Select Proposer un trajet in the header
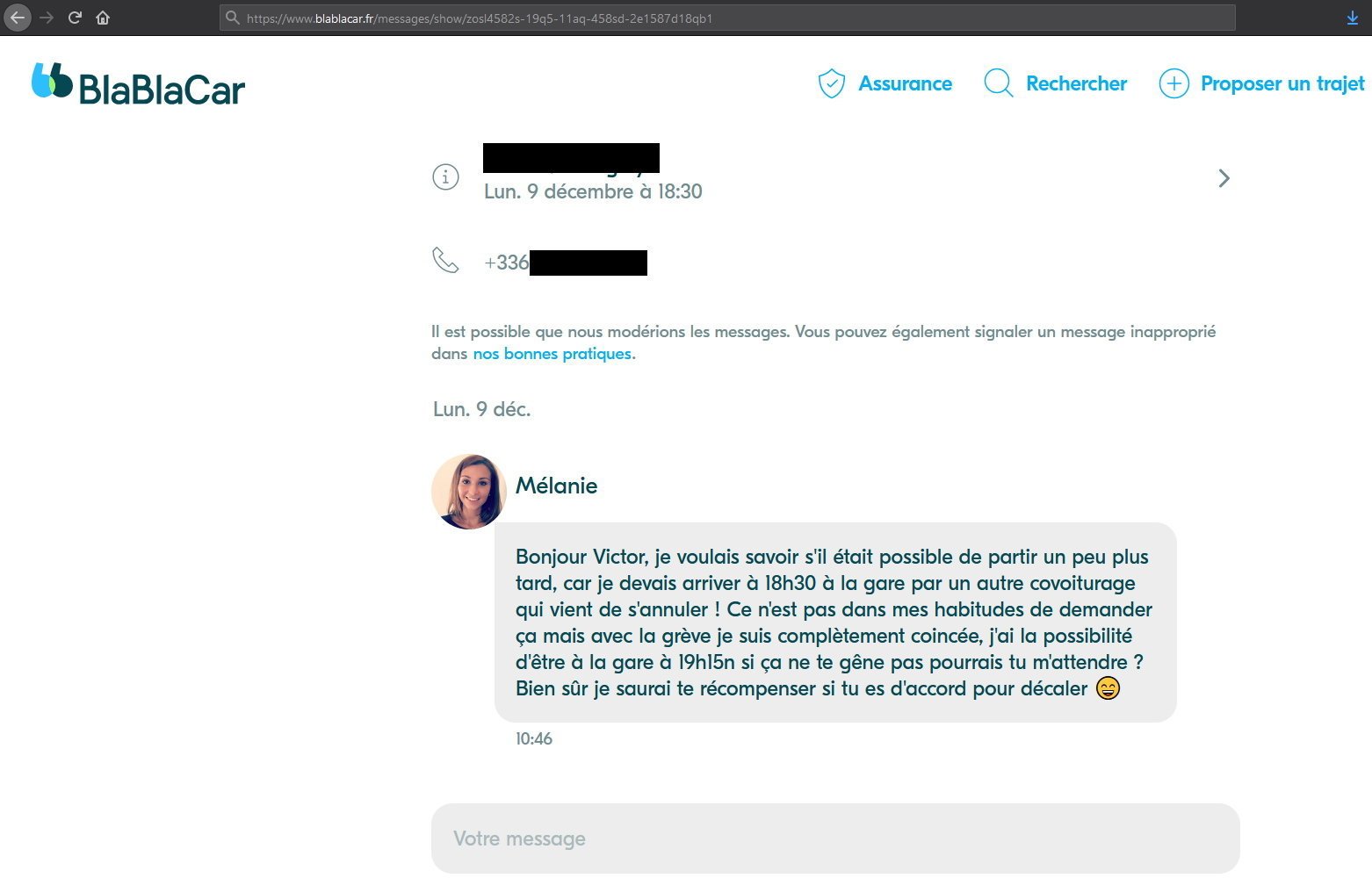1372x878 pixels. 1282,83
